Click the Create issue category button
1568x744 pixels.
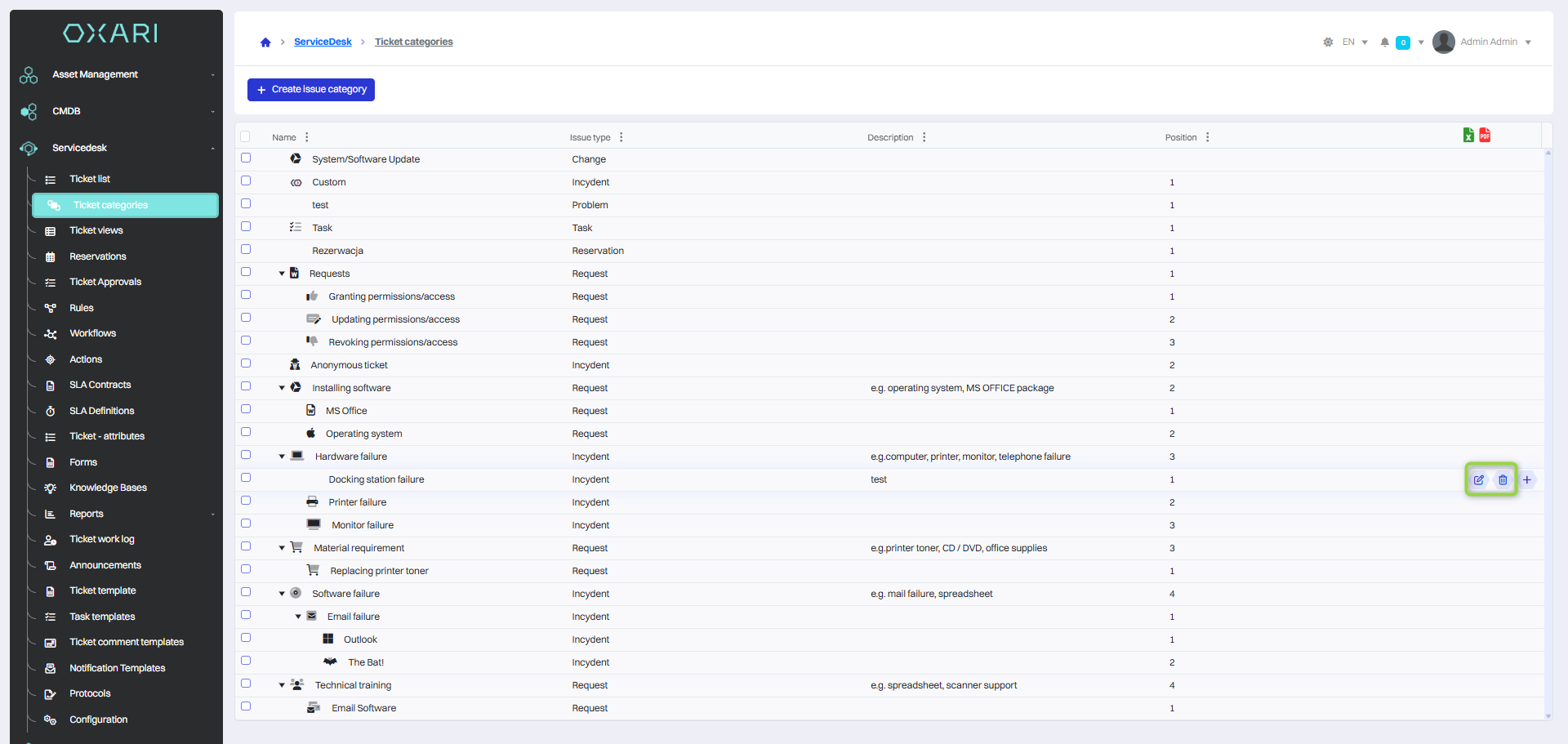coord(311,90)
